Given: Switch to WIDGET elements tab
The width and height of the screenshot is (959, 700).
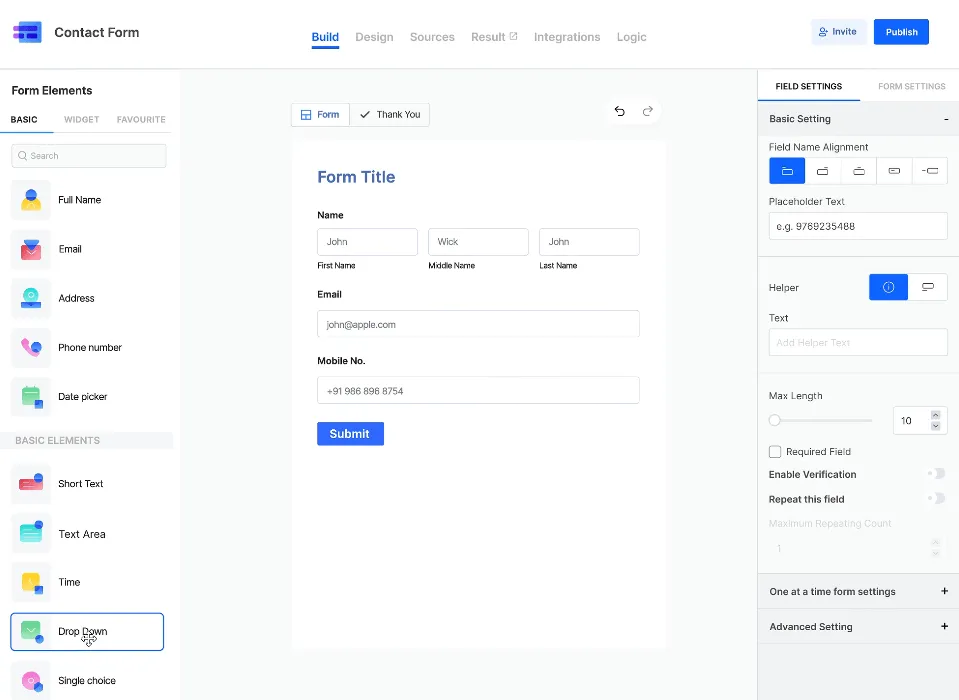Looking at the screenshot, I should click(81, 119).
